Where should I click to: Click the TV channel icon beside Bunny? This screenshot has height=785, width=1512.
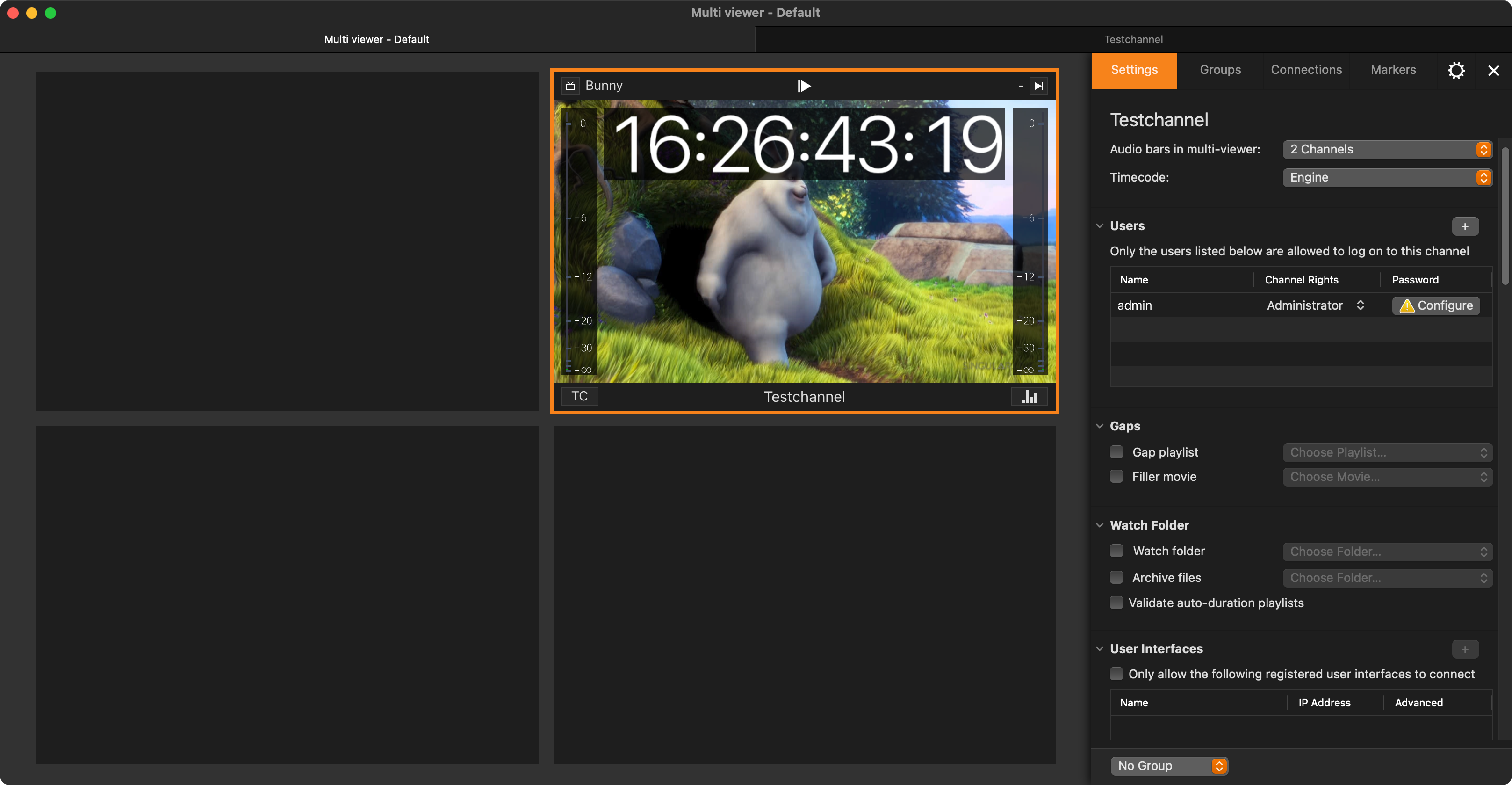point(570,86)
